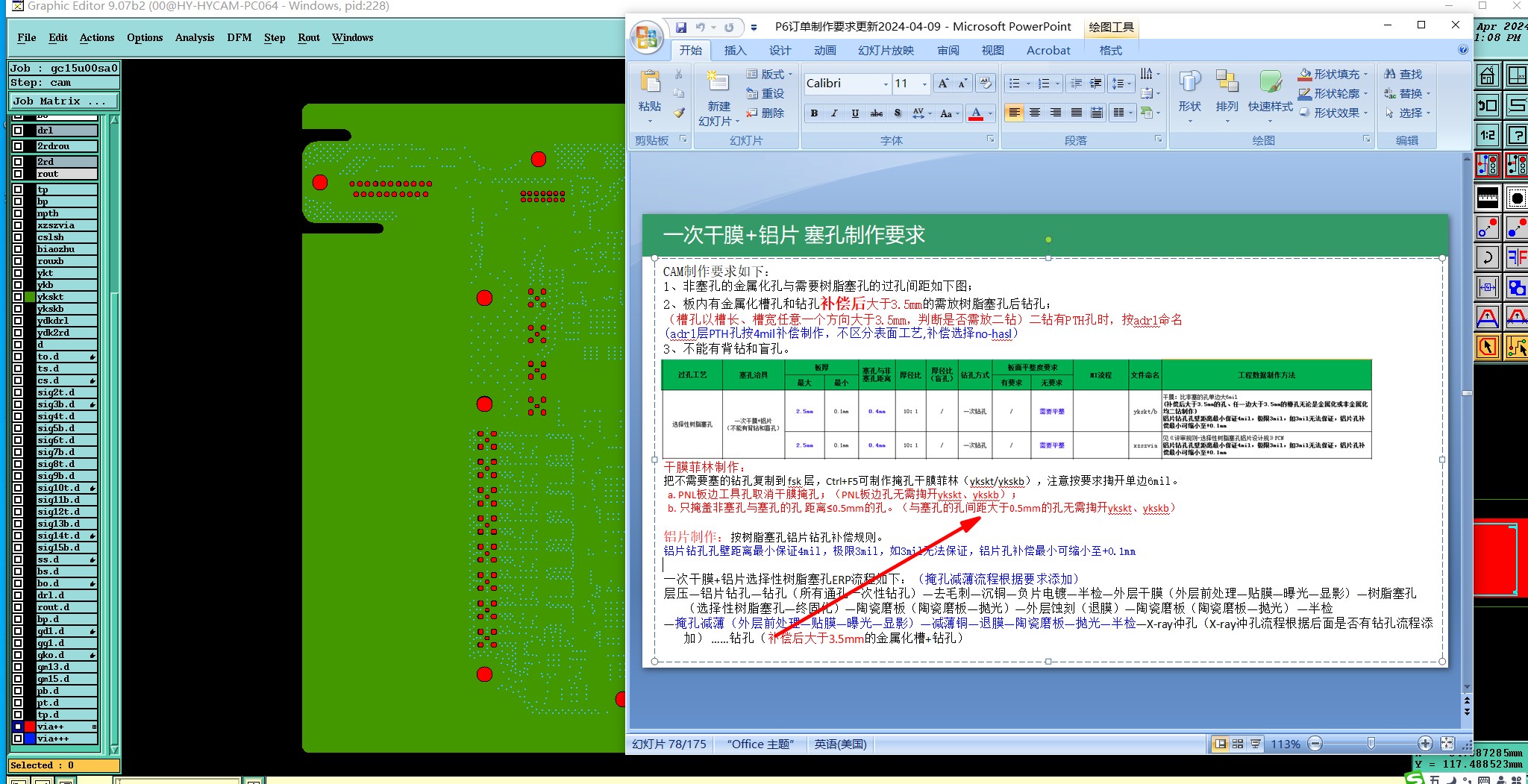Expand the Layout (版式) dropdown

pyautogui.click(x=770, y=74)
